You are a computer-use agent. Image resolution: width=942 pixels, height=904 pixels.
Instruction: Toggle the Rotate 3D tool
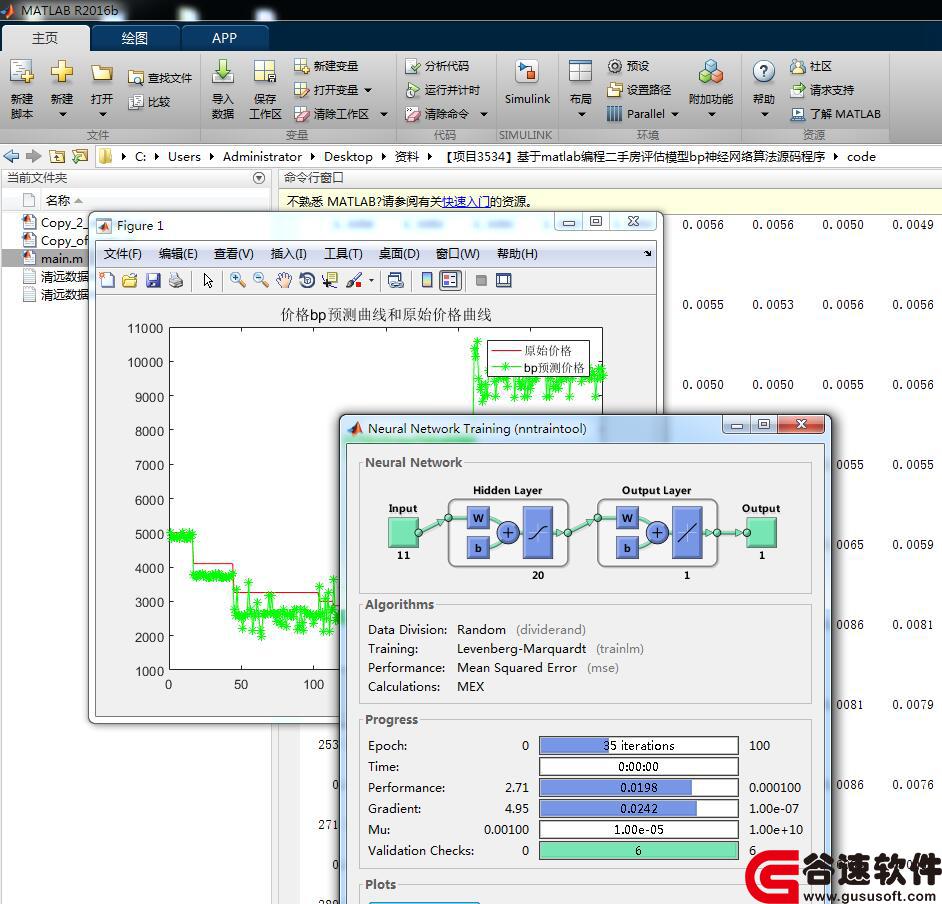[x=307, y=281]
